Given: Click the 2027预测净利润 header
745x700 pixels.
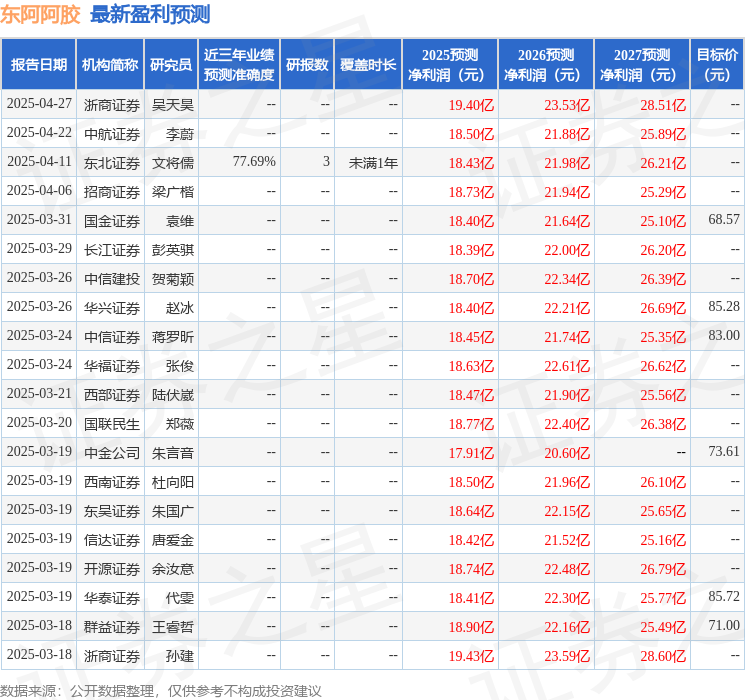Looking at the screenshot, I should [x=642, y=65].
